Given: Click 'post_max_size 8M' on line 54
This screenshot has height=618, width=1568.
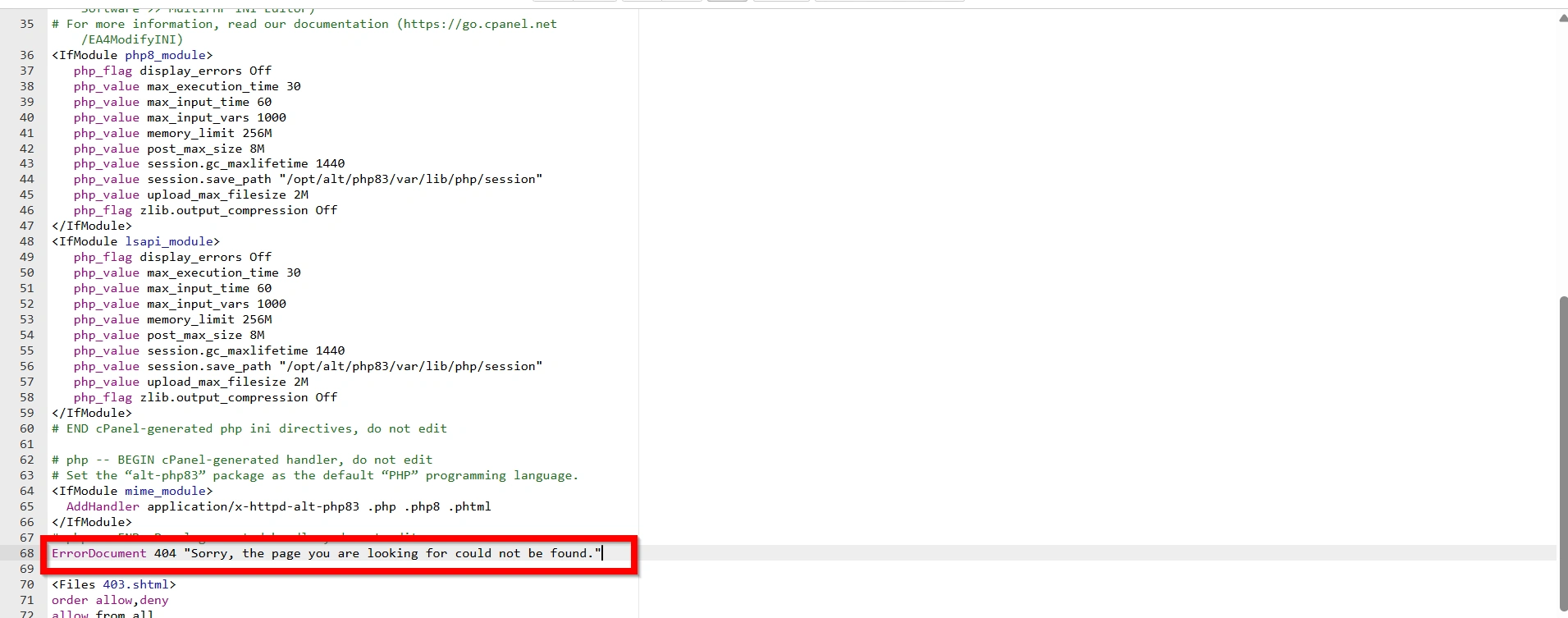Looking at the screenshot, I should coord(206,335).
